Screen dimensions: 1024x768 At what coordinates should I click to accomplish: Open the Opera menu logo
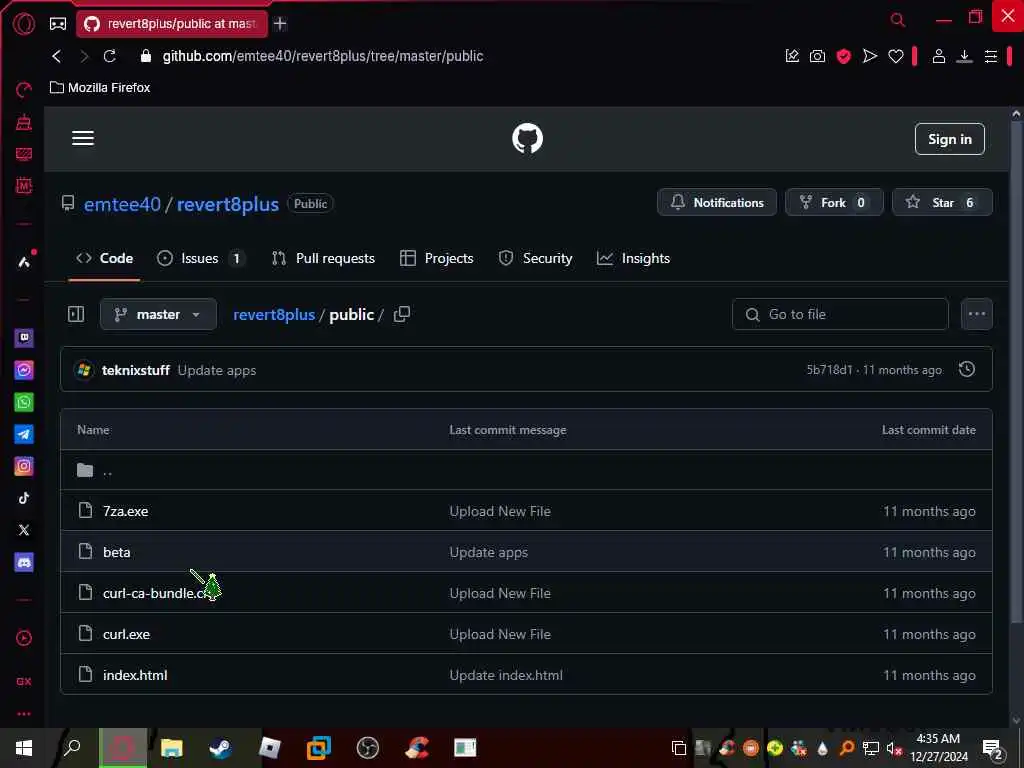24,24
